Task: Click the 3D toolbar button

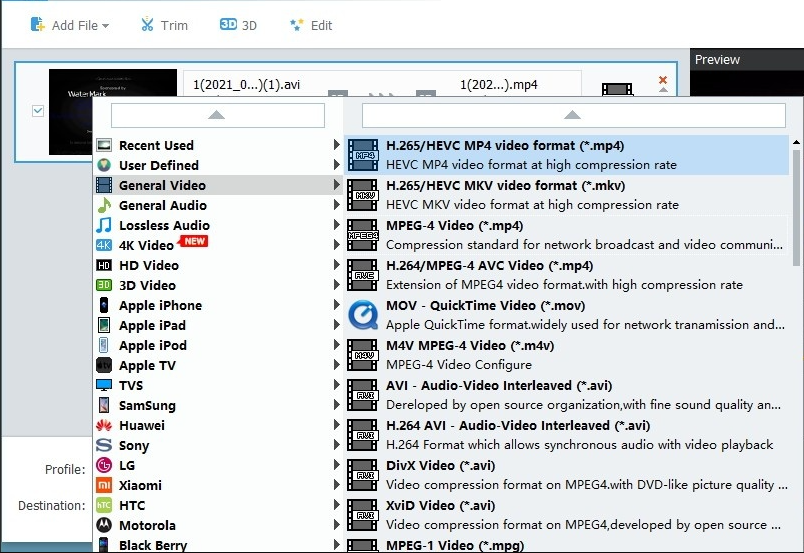Action: click(x=238, y=25)
